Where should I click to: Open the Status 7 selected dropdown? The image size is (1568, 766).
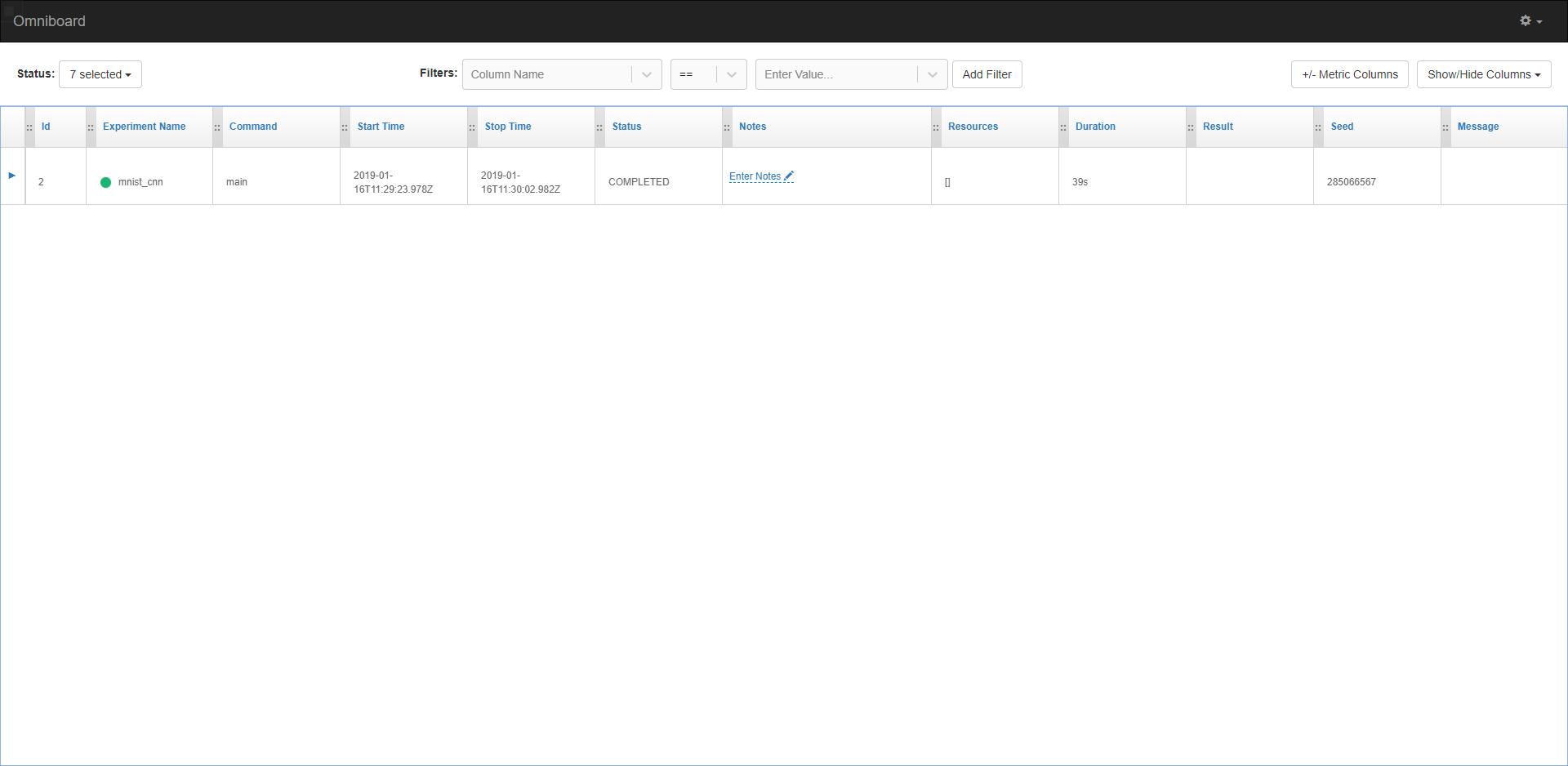tap(100, 74)
